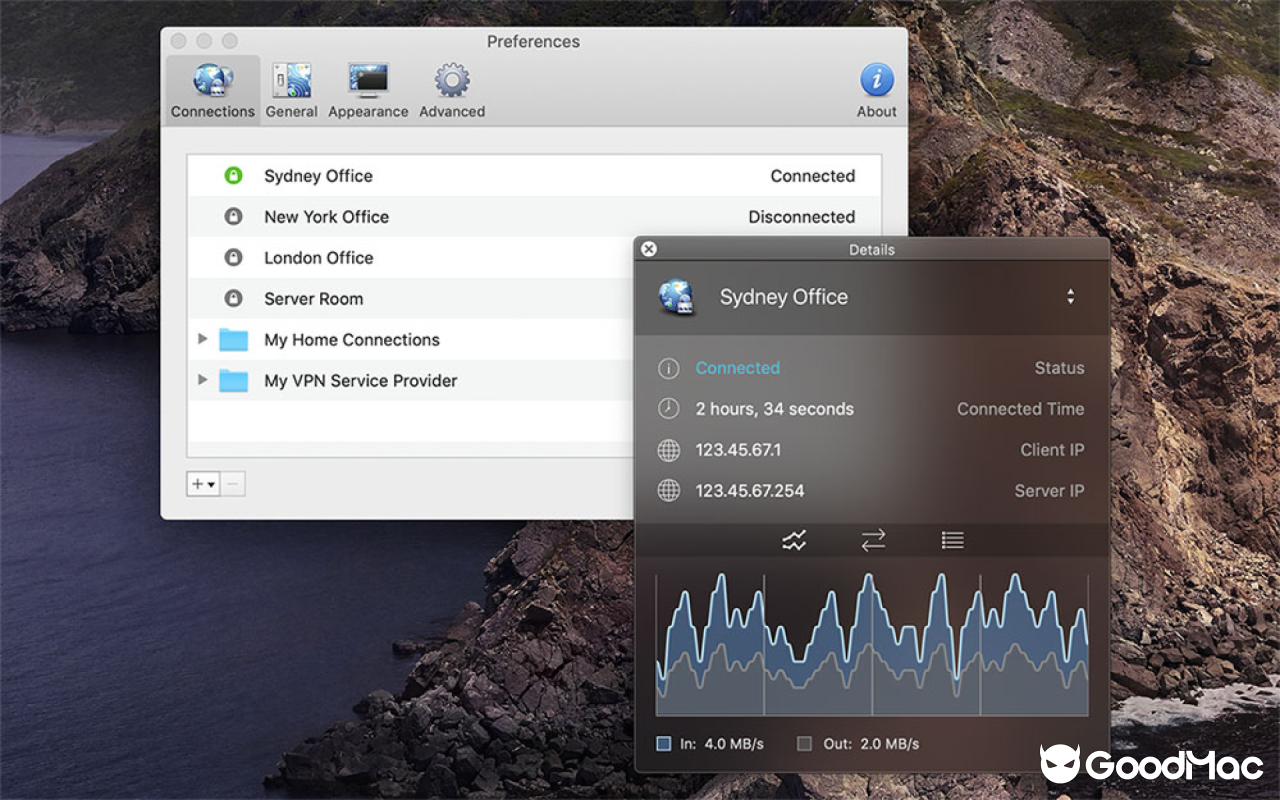The height and width of the screenshot is (800, 1280).
Task: Open the About panel
Action: [876, 88]
